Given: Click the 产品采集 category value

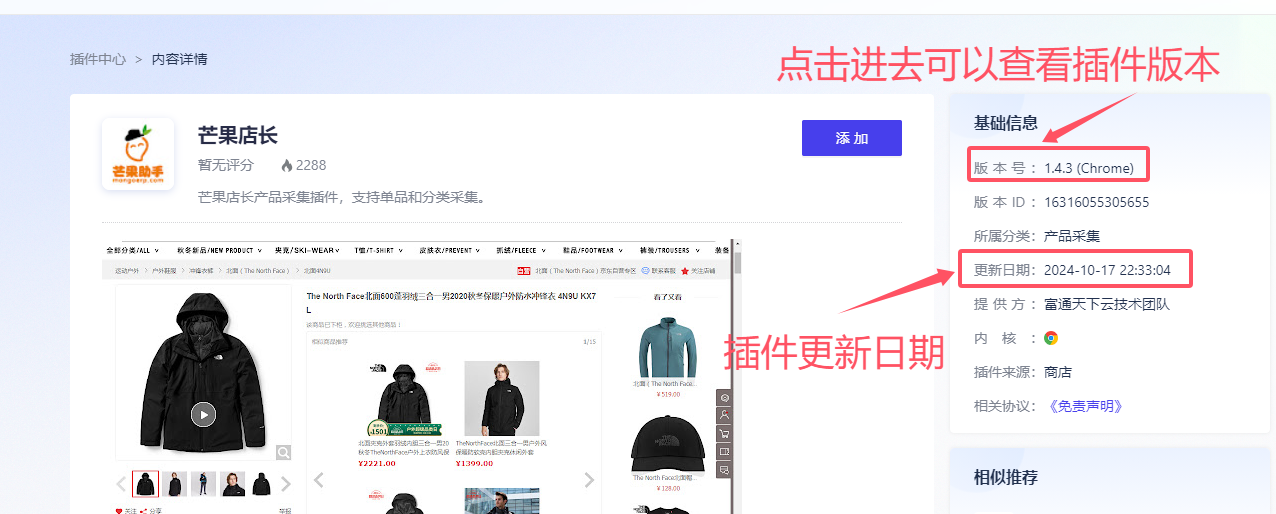Looking at the screenshot, I should point(1072,236).
